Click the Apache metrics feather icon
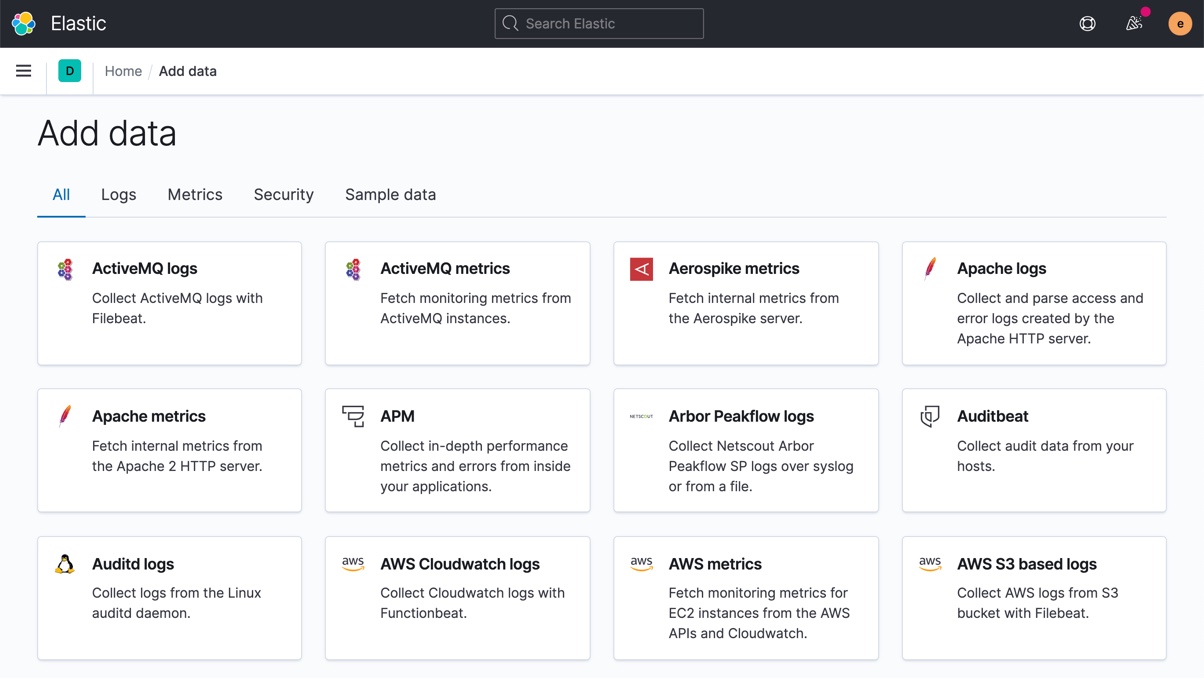1204x678 pixels. click(x=65, y=416)
